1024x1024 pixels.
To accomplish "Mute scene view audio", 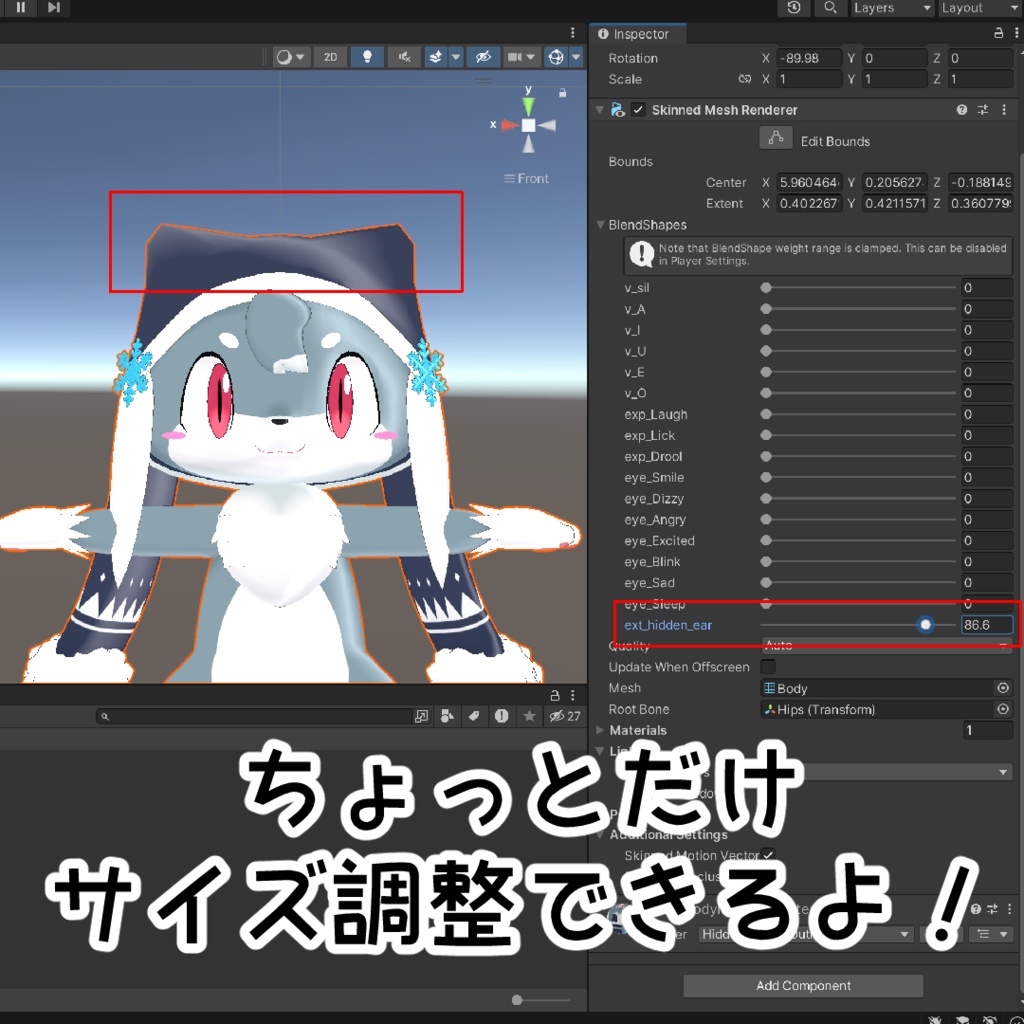I will 404,56.
